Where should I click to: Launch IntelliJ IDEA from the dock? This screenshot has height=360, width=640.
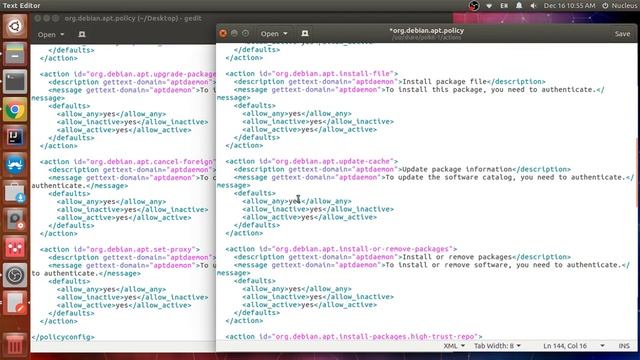click(x=15, y=137)
